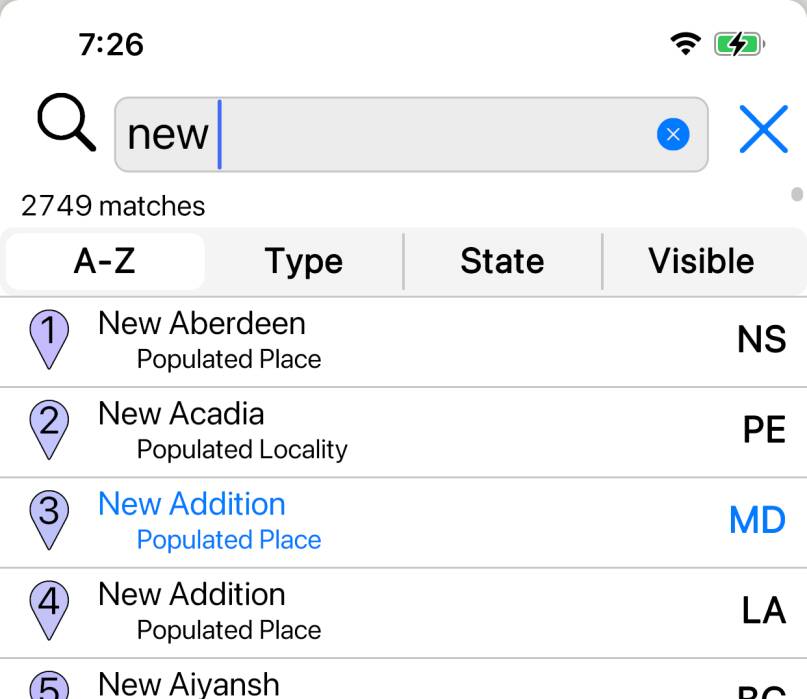Open the New Aberdeen result

[400, 340]
